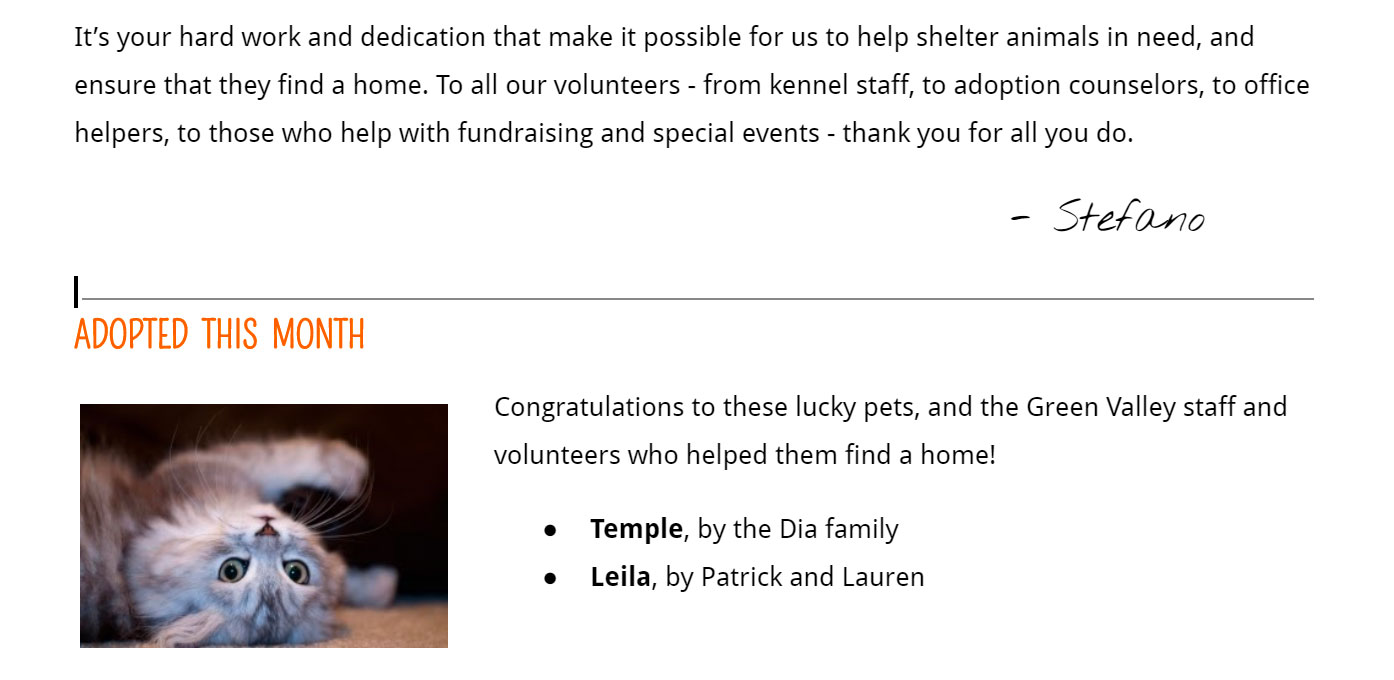This screenshot has height=680, width=1394.
Task: Click the word 'fundraising' in the paragraph
Action: click(526, 134)
